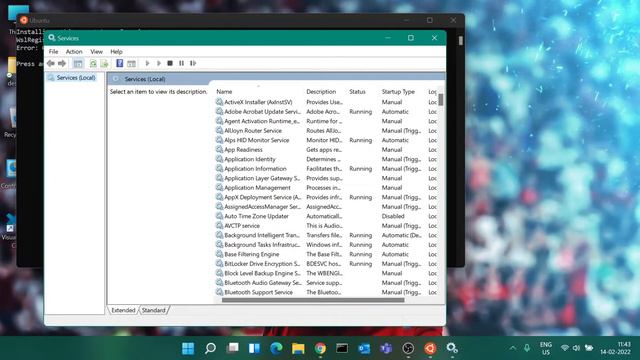This screenshot has height=360, width=640.
Task: Select the Adobe Acrobat Update Service row
Action: point(327,112)
